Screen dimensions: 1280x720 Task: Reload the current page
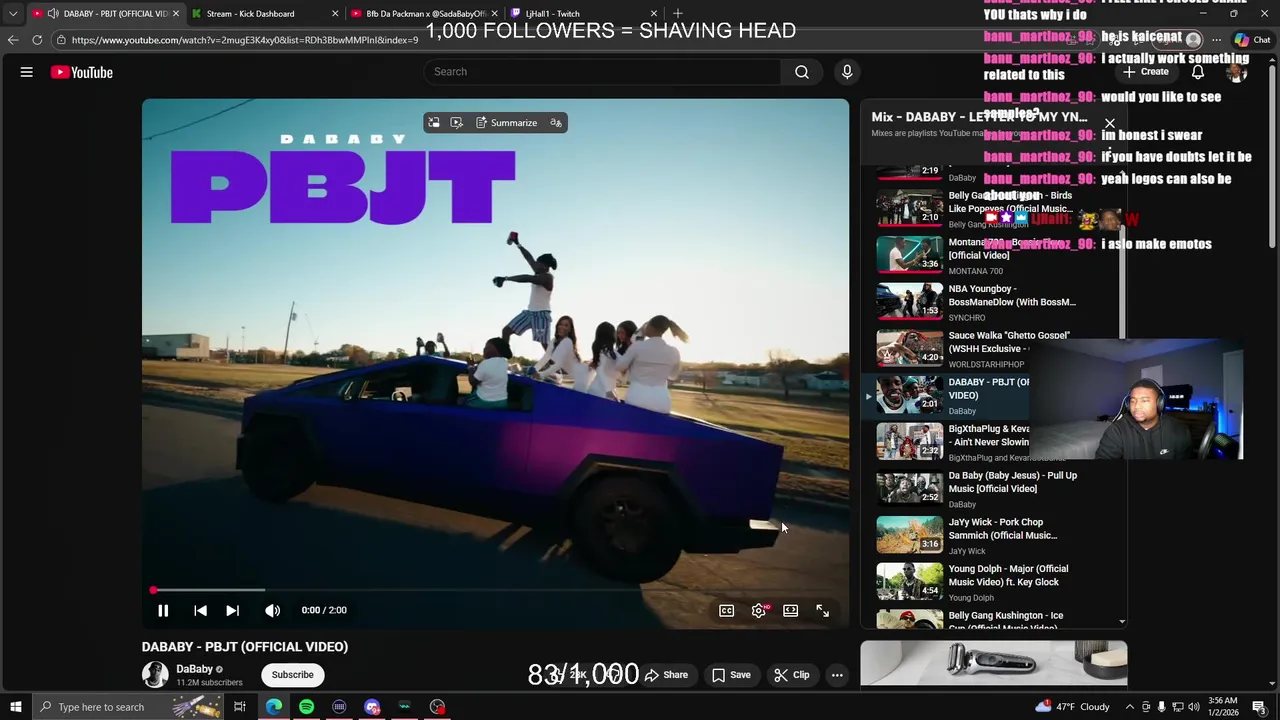(37, 40)
